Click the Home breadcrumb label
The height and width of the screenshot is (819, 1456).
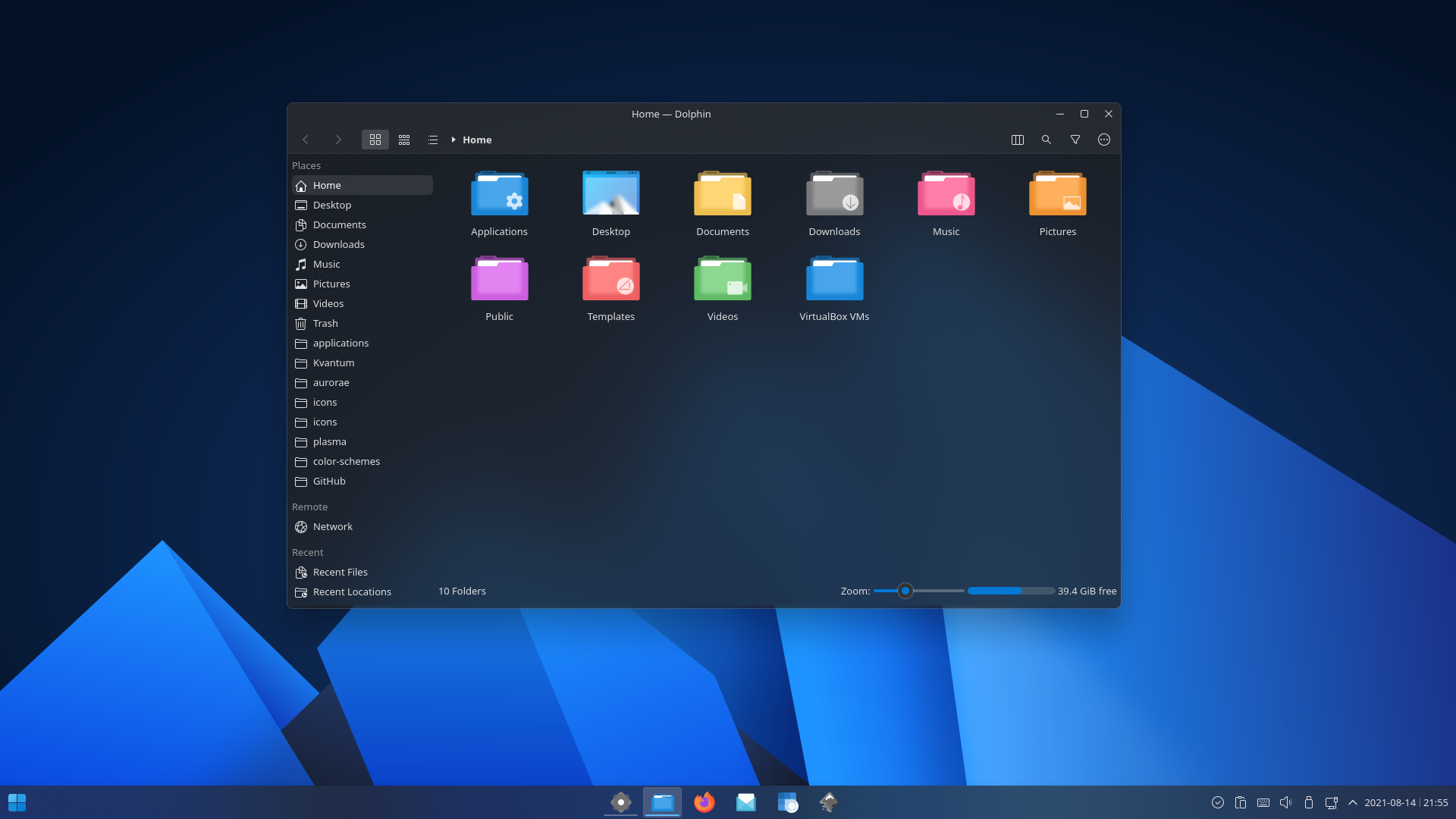pyautogui.click(x=477, y=140)
